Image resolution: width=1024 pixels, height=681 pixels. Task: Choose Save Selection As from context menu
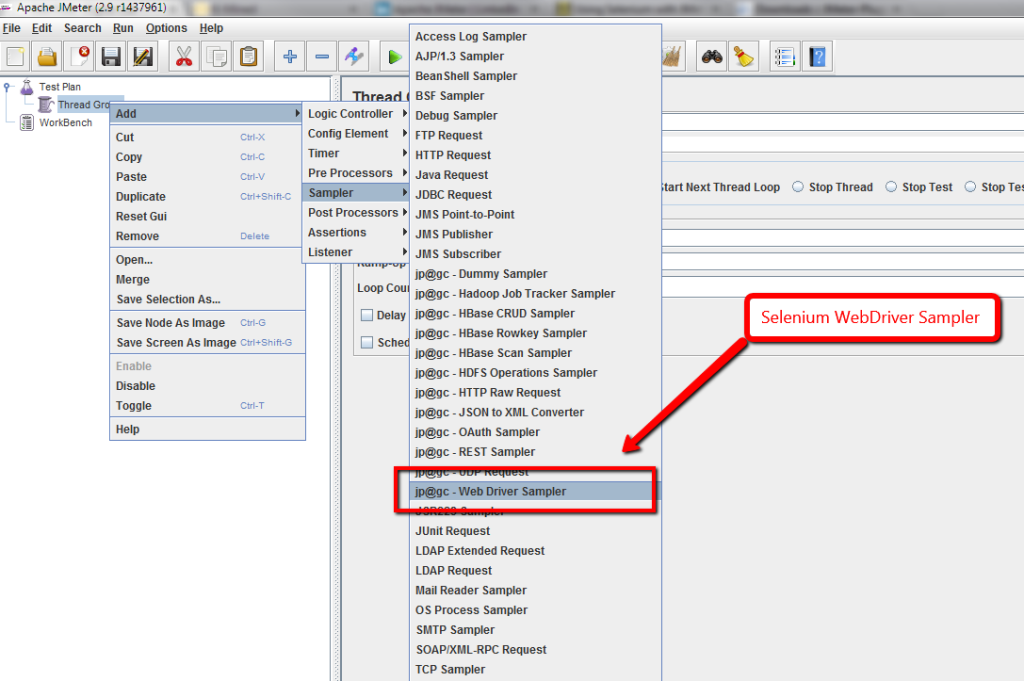tap(208, 299)
